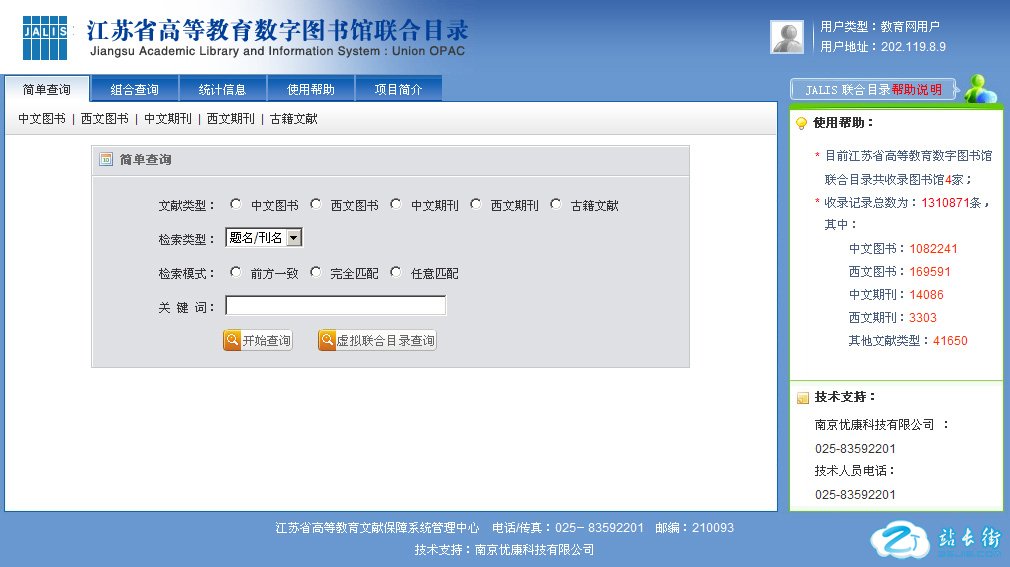Go to the 项目简介 tab
1010x567 pixels.
(x=398, y=89)
